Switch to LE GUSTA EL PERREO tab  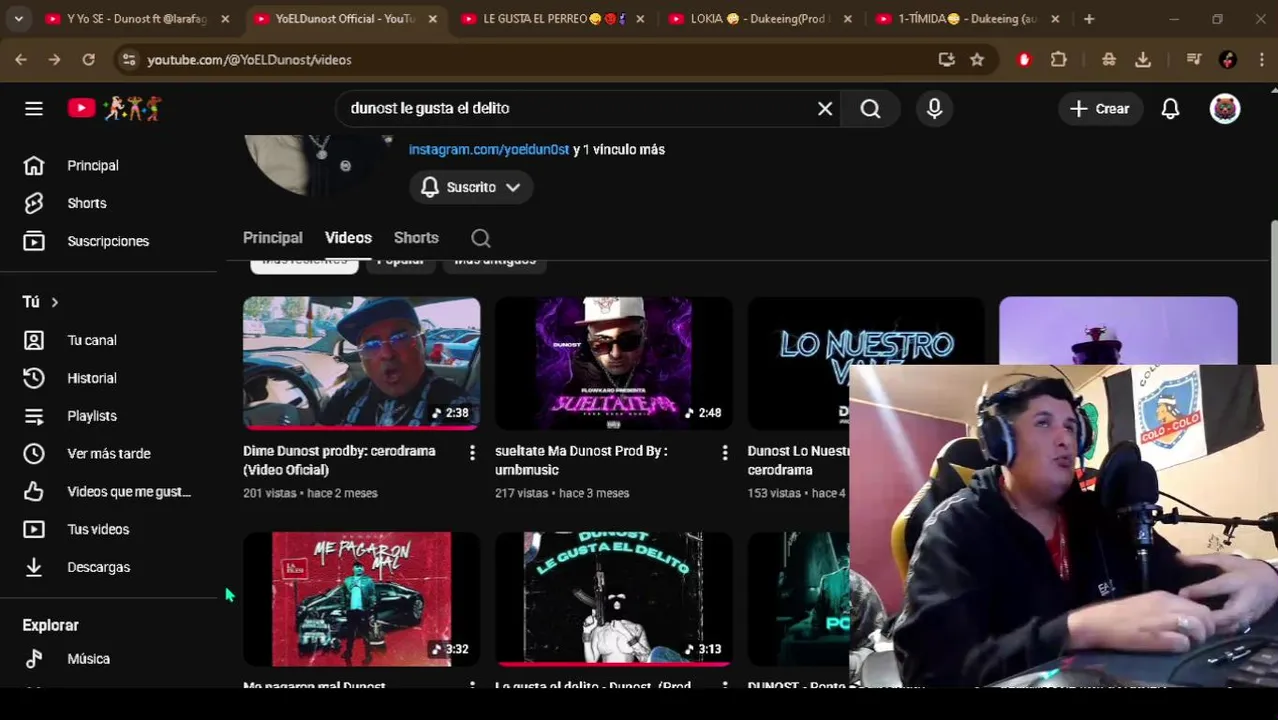point(553,19)
